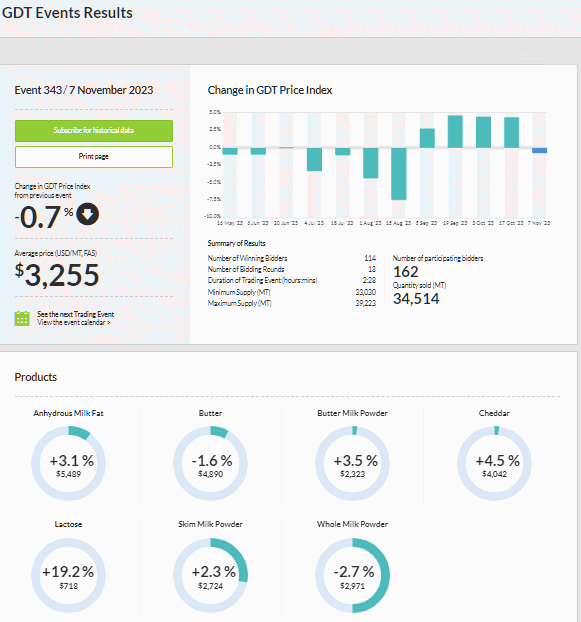This screenshot has height=622, width=581.
Task: Open the Whole Milk Powder donut chart
Action: pos(353,575)
